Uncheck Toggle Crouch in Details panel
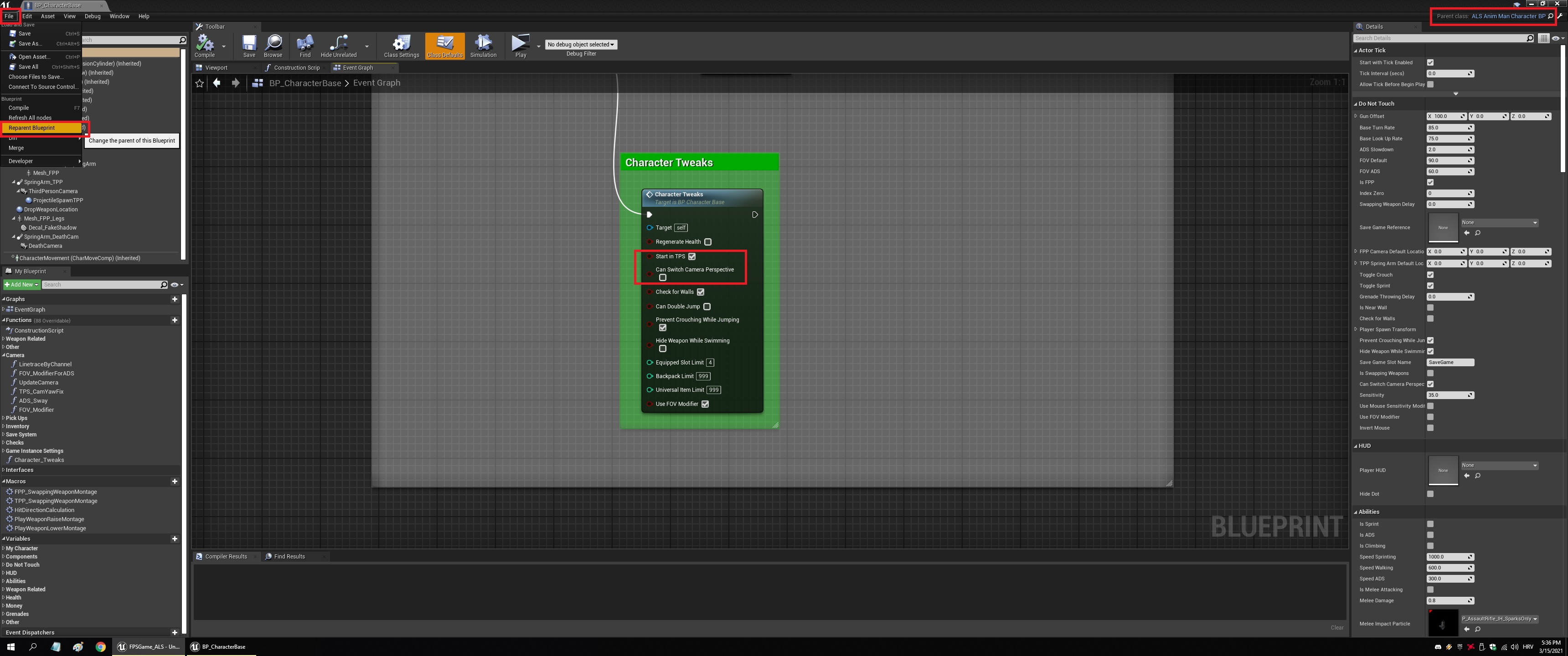This screenshot has height=656, width=1568. tap(1430, 275)
